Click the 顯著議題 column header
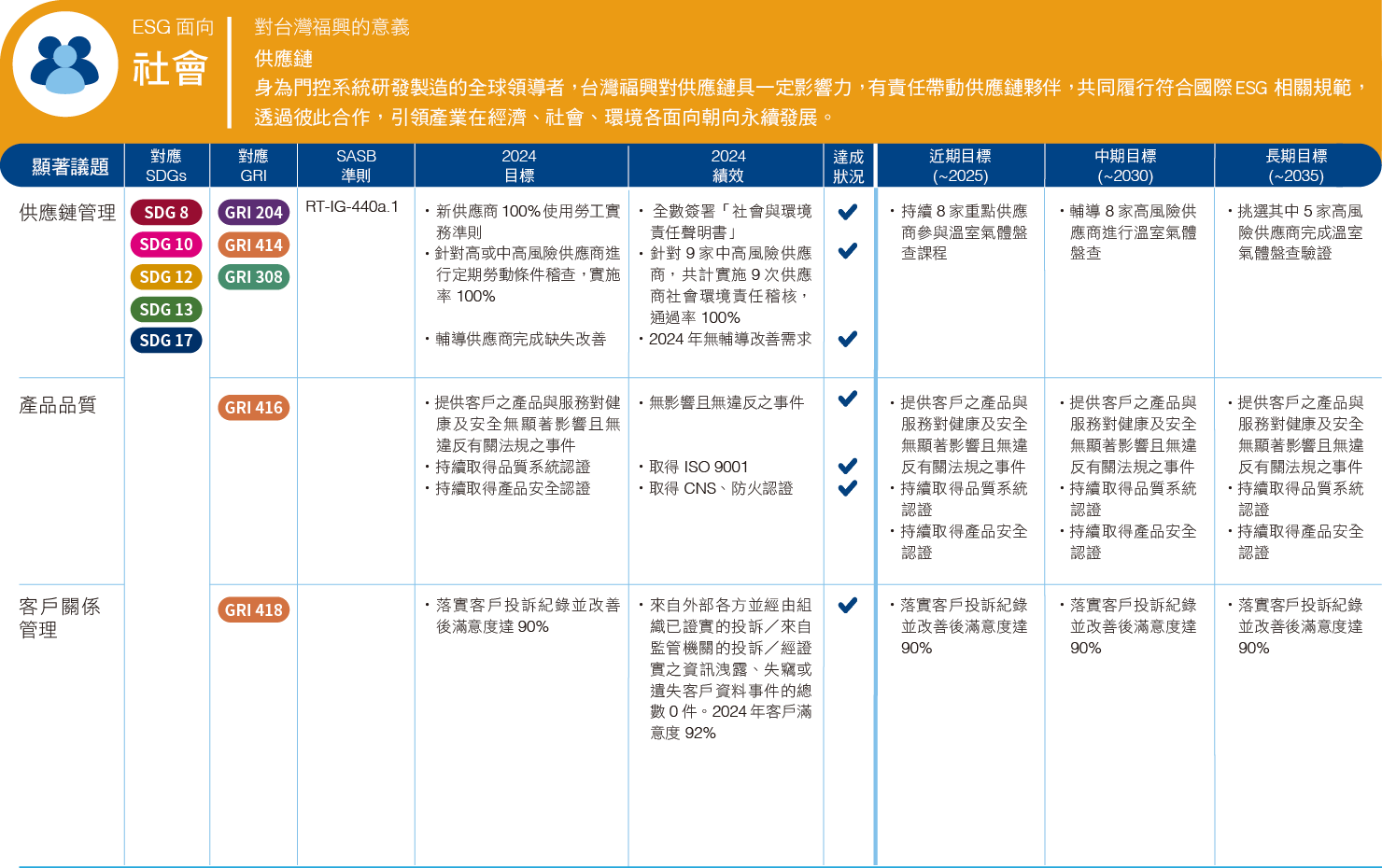 (x=70, y=167)
